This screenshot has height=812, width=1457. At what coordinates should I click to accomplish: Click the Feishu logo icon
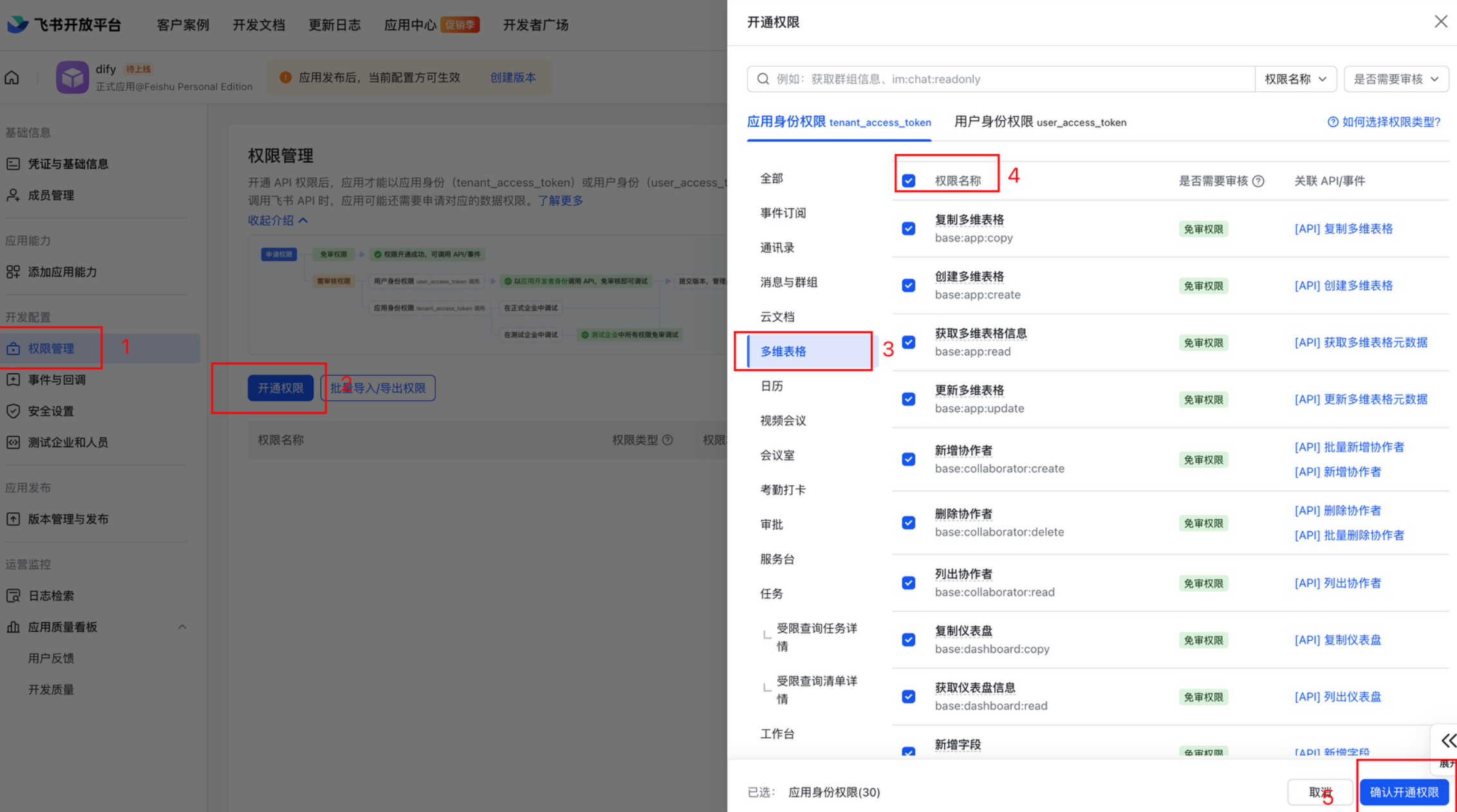[x=17, y=24]
